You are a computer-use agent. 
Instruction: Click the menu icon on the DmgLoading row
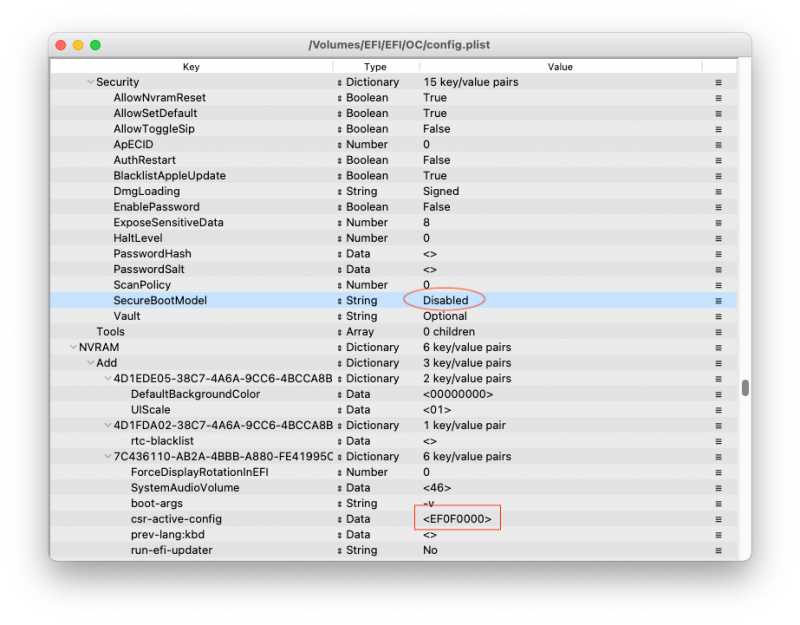pos(717,191)
